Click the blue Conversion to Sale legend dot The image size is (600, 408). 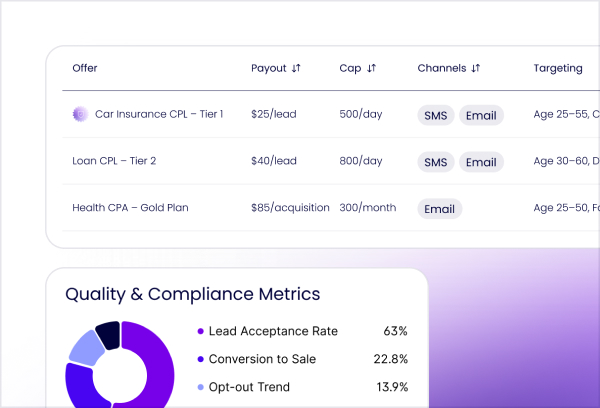(x=201, y=359)
